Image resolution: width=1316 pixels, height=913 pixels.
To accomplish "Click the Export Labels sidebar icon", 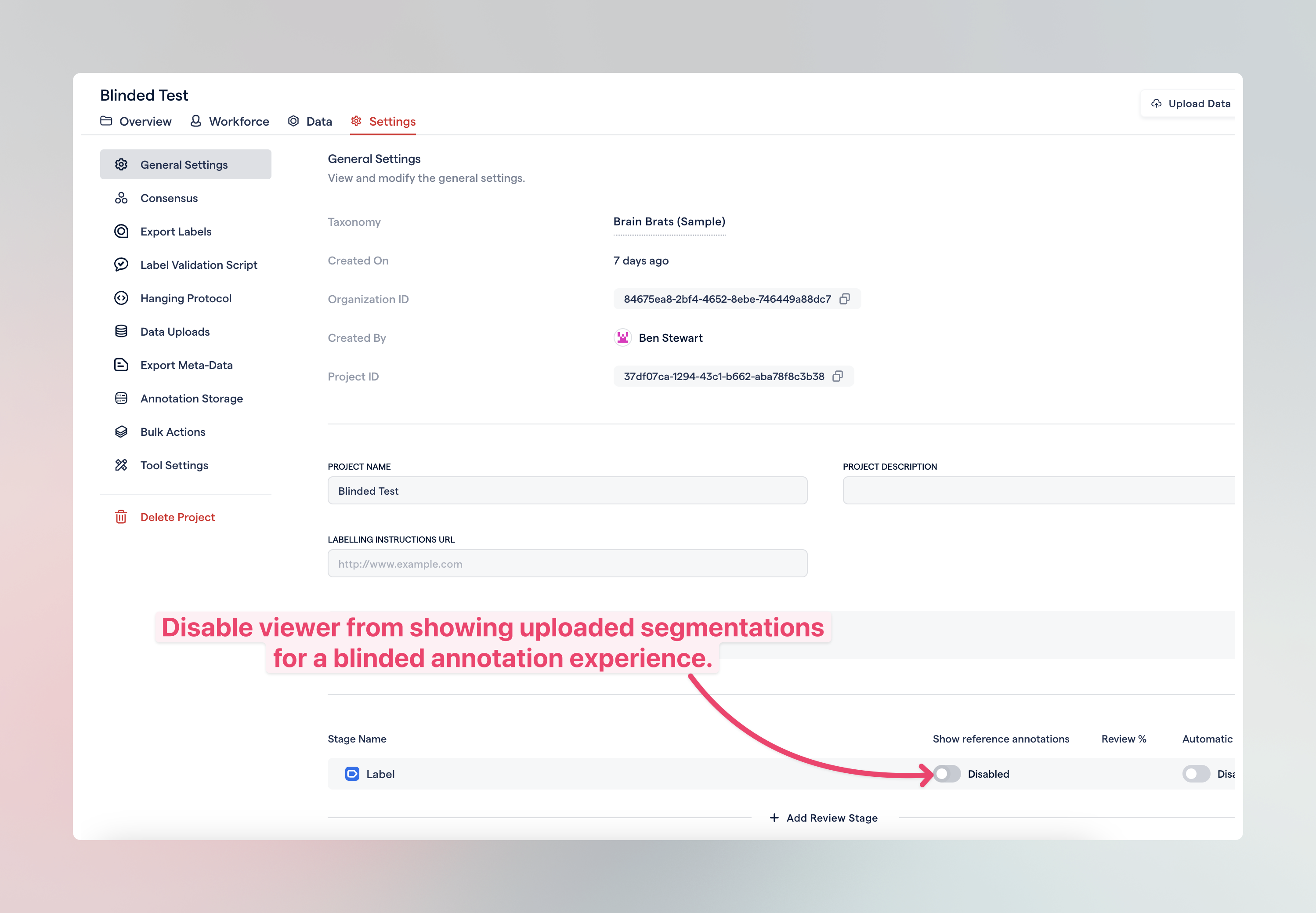I will 121,231.
